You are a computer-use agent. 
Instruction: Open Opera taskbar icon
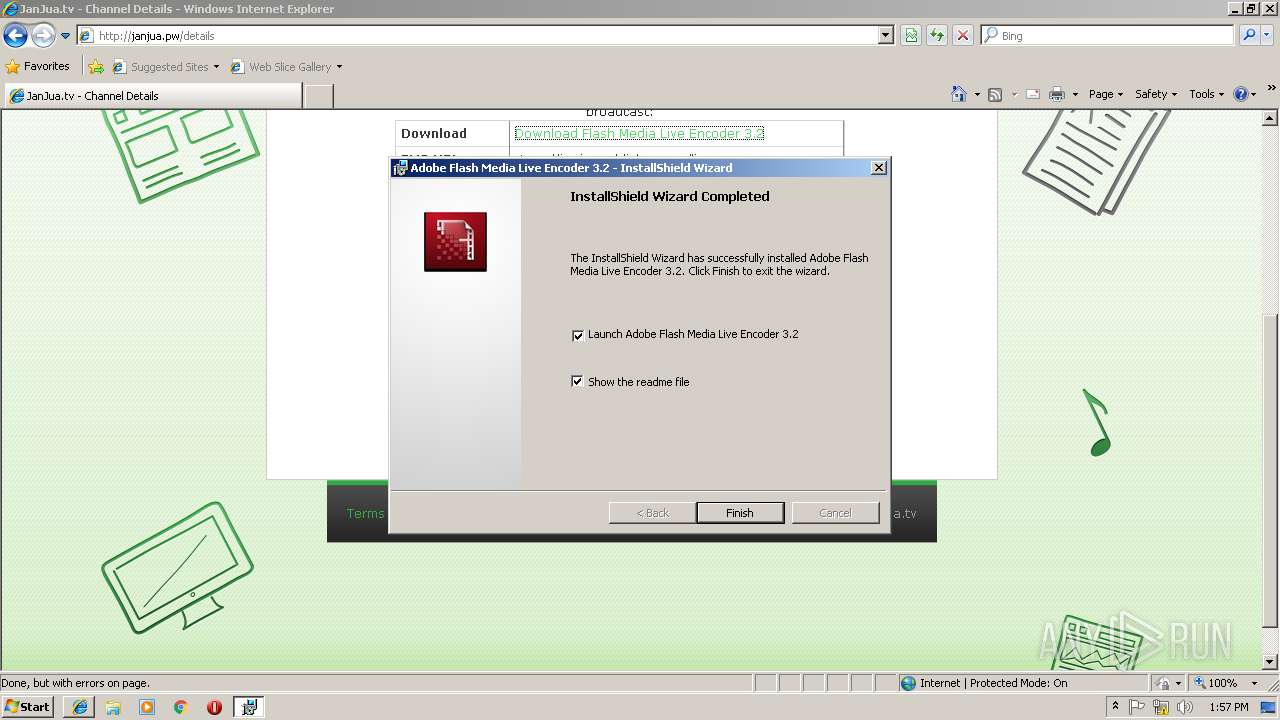coord(214,707)
